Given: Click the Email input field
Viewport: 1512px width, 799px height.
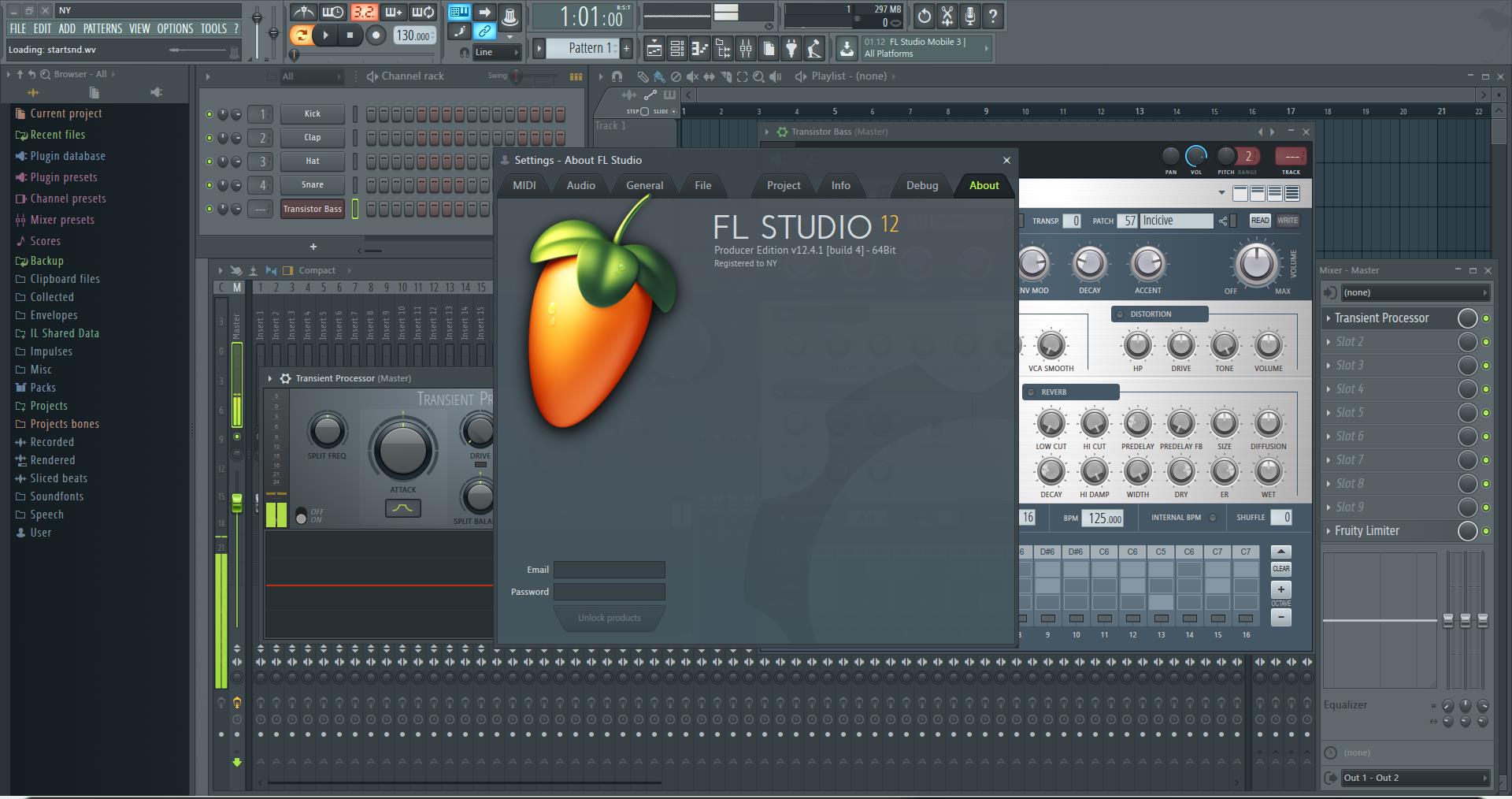Looking at the screenshot, I should click(x=610, y=570).
